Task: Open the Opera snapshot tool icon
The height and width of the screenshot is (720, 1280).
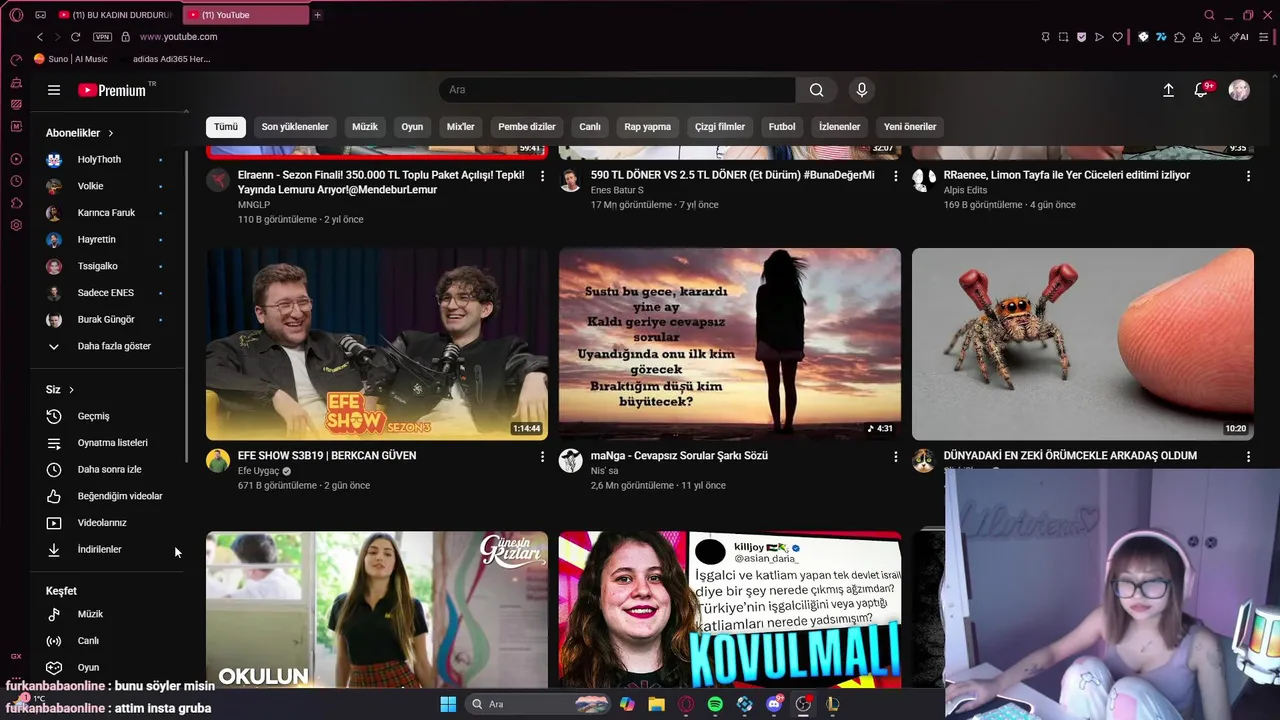Action: click(x=1063, y=37)
